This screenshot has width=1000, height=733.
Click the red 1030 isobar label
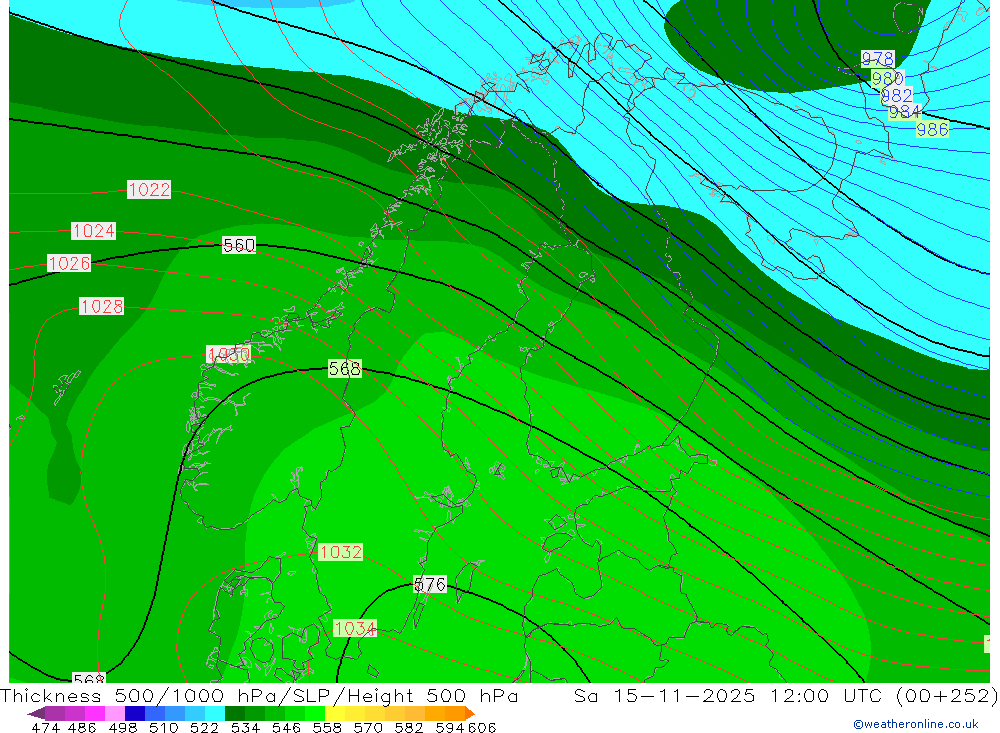229,354
